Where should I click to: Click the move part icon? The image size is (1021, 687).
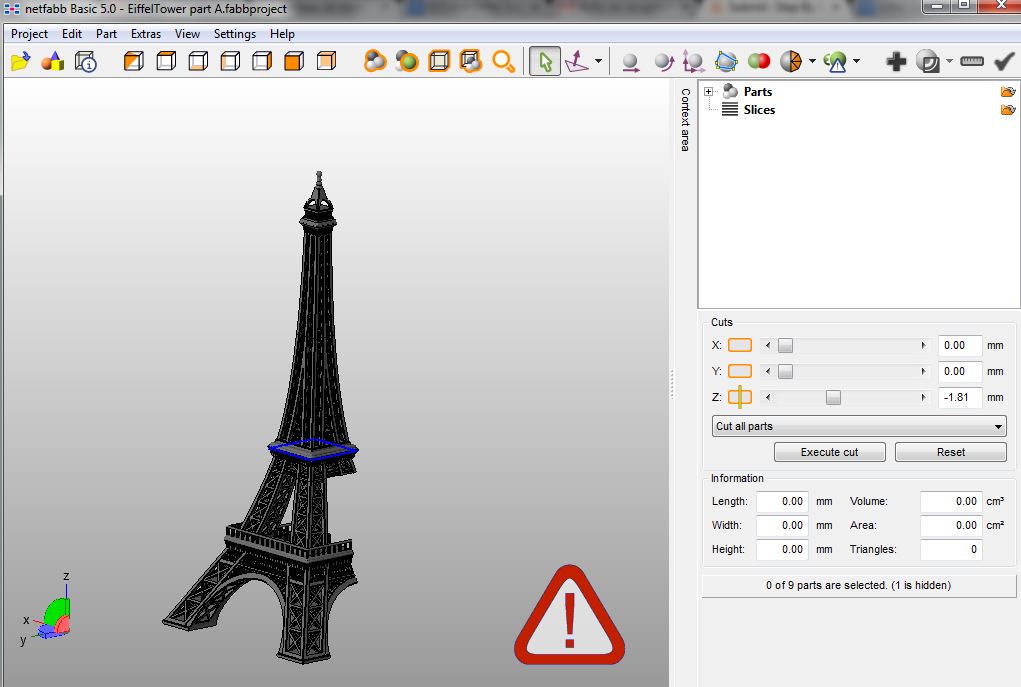point(630,62)
